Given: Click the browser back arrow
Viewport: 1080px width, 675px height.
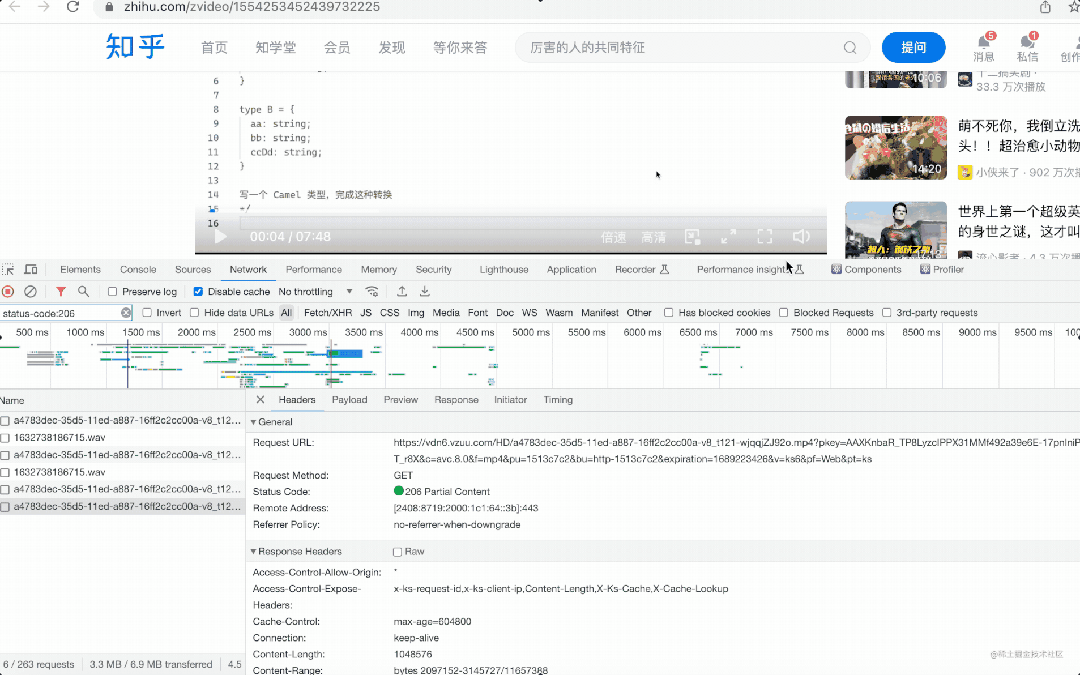Looking at the screenshot, I should click(x=14, y=7).
